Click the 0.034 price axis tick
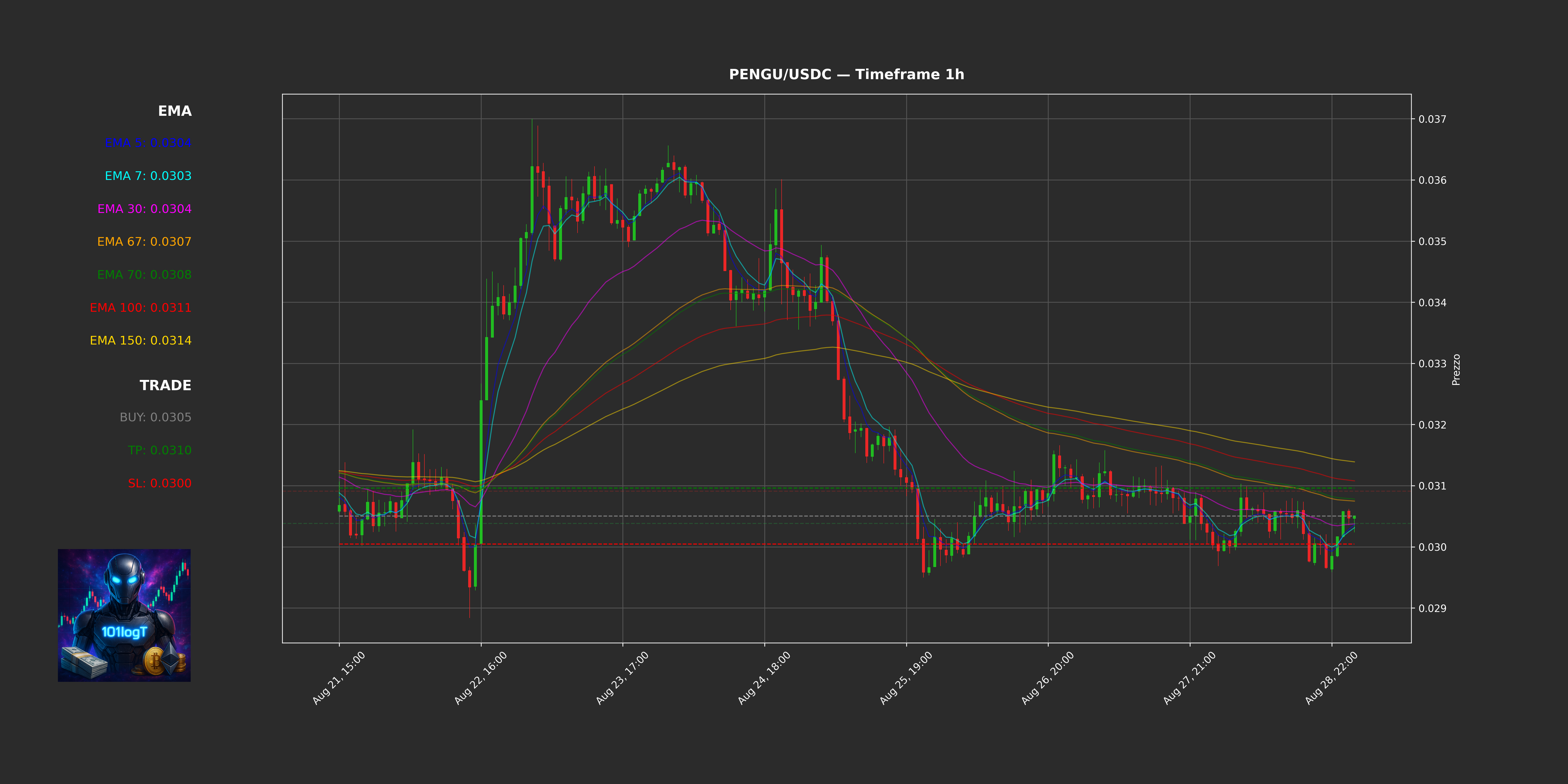This screenshot has height=784, width=1568. 1432,302
